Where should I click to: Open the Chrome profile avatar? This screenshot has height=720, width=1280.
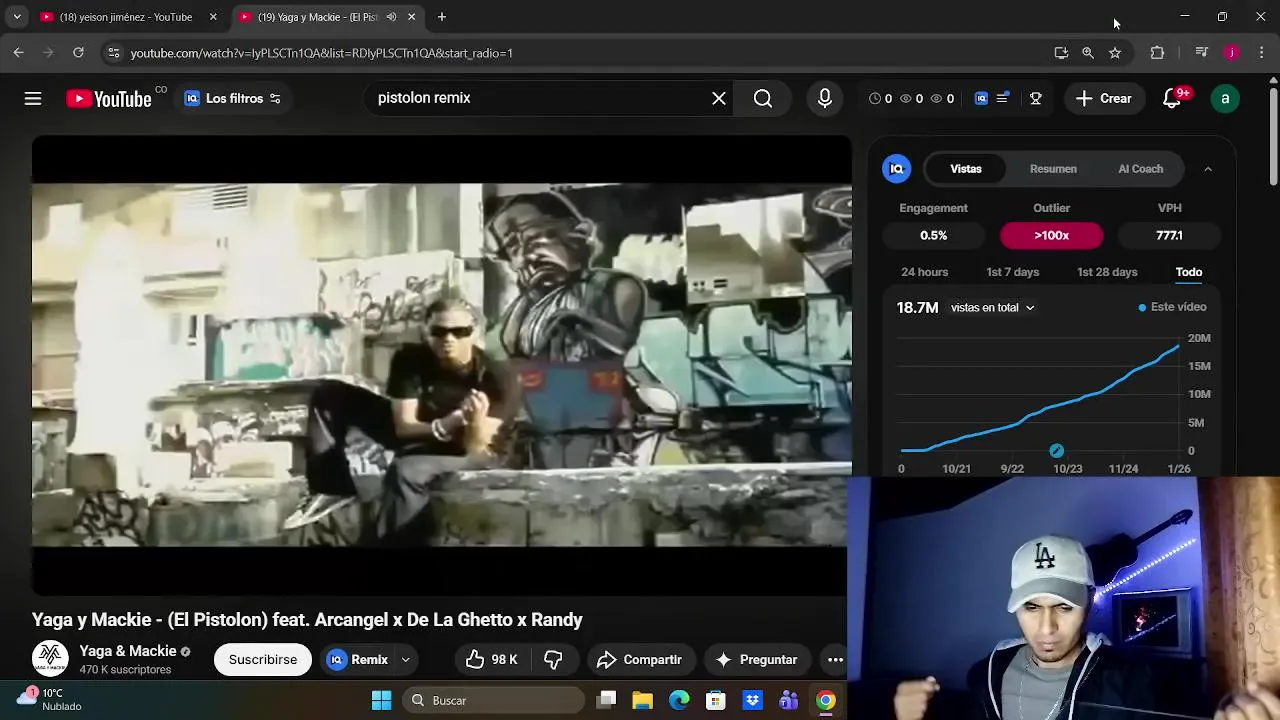1232,53
